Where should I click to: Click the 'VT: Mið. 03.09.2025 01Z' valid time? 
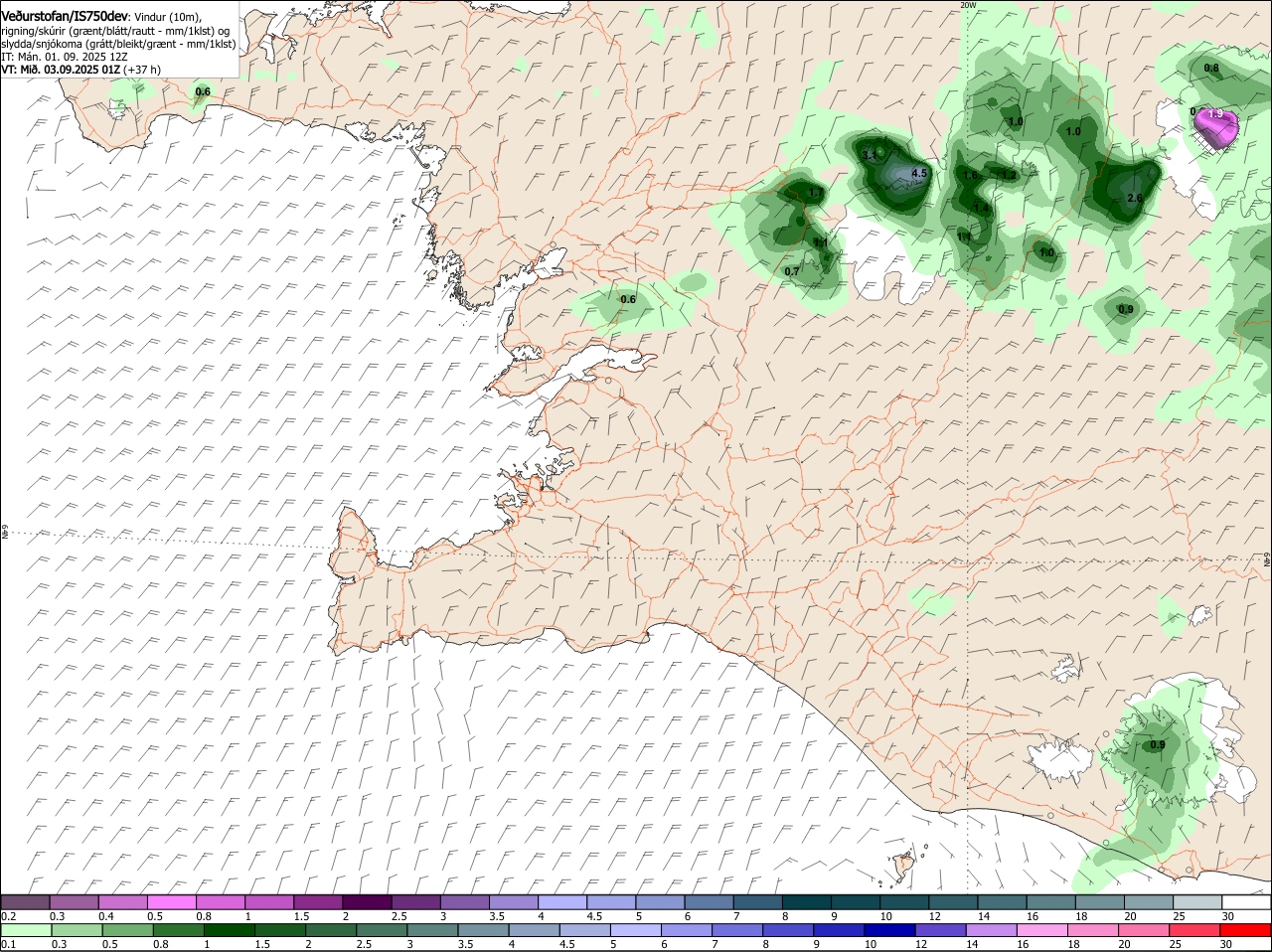[61, 70]
